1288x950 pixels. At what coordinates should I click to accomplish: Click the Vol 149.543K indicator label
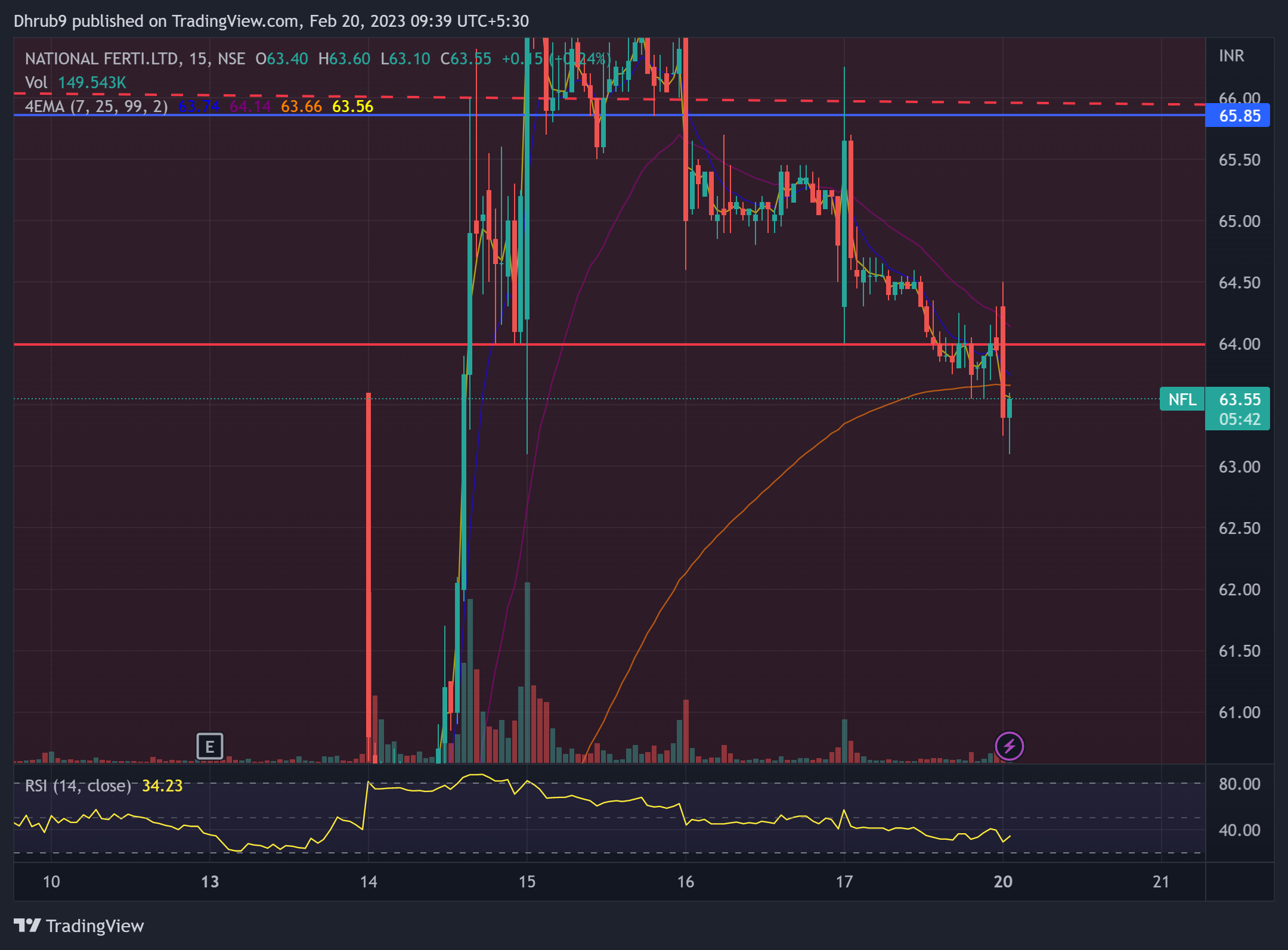(x=76, y=82)
